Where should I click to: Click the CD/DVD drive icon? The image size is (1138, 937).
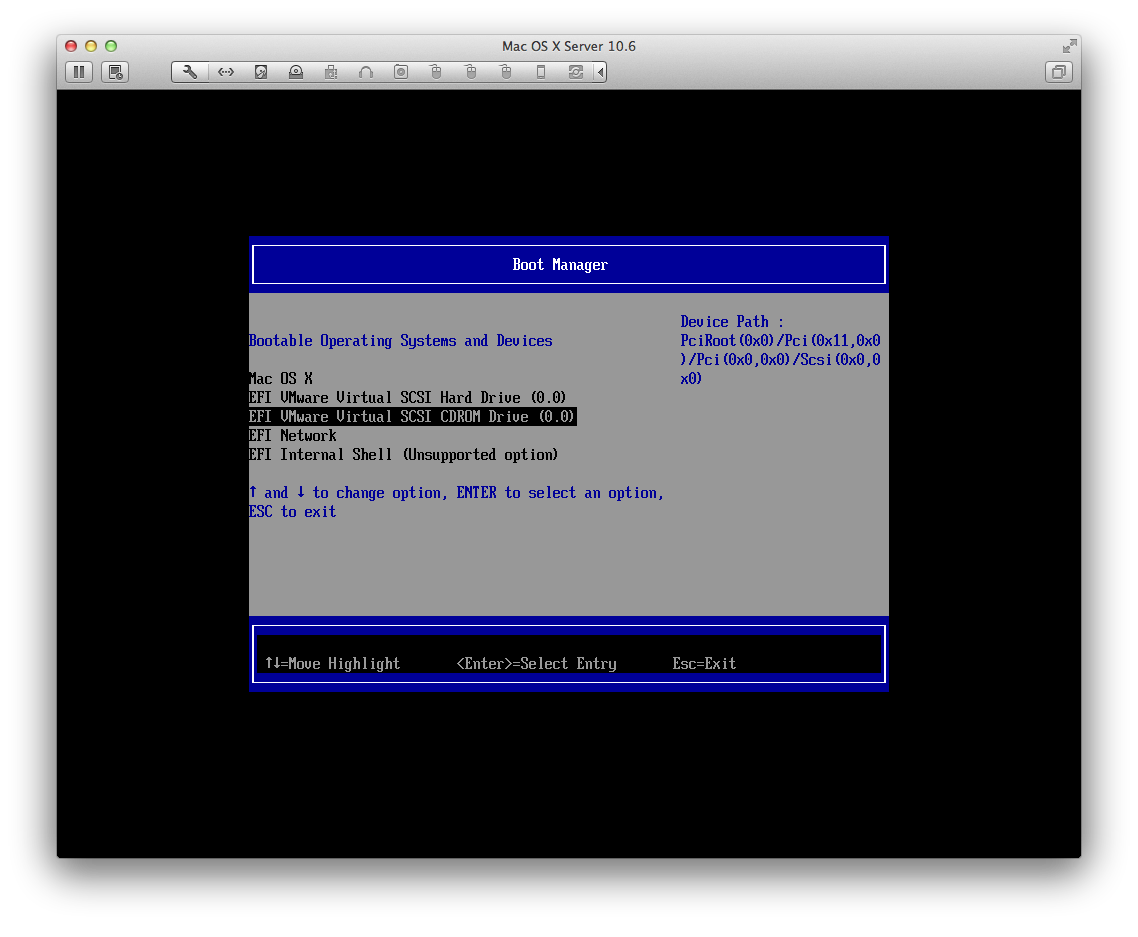pyautogui.click(x=296, y=72)
